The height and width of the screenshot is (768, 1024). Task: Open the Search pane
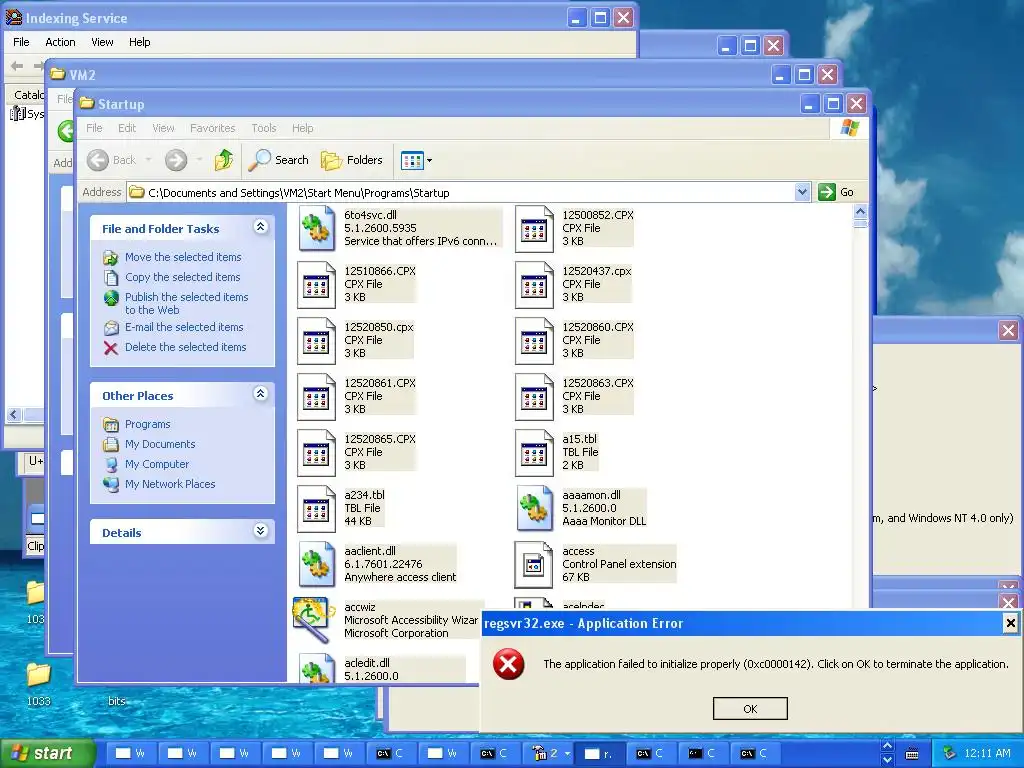pyautogui.click(x=279, y=160)
